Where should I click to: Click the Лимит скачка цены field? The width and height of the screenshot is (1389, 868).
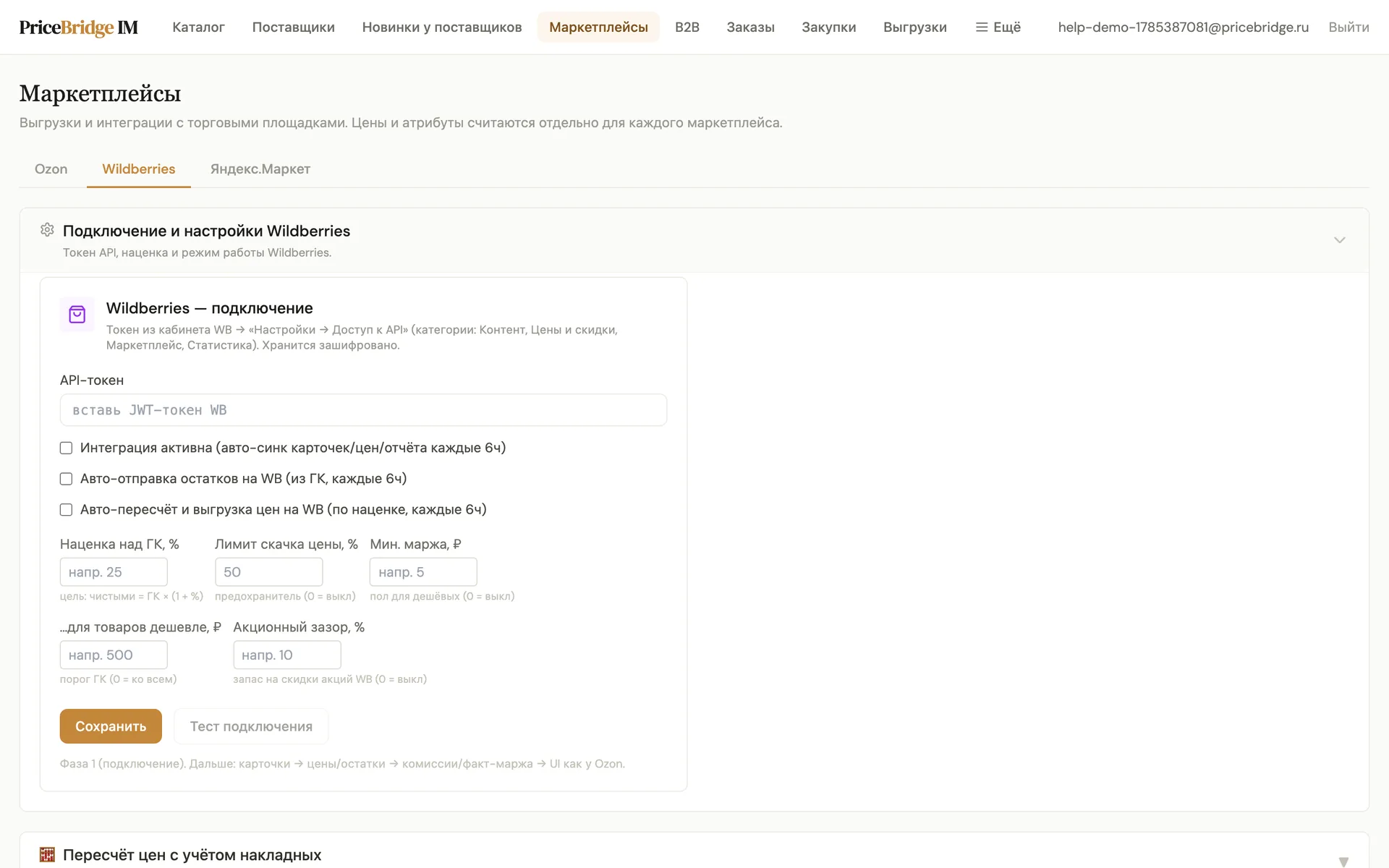268,572
